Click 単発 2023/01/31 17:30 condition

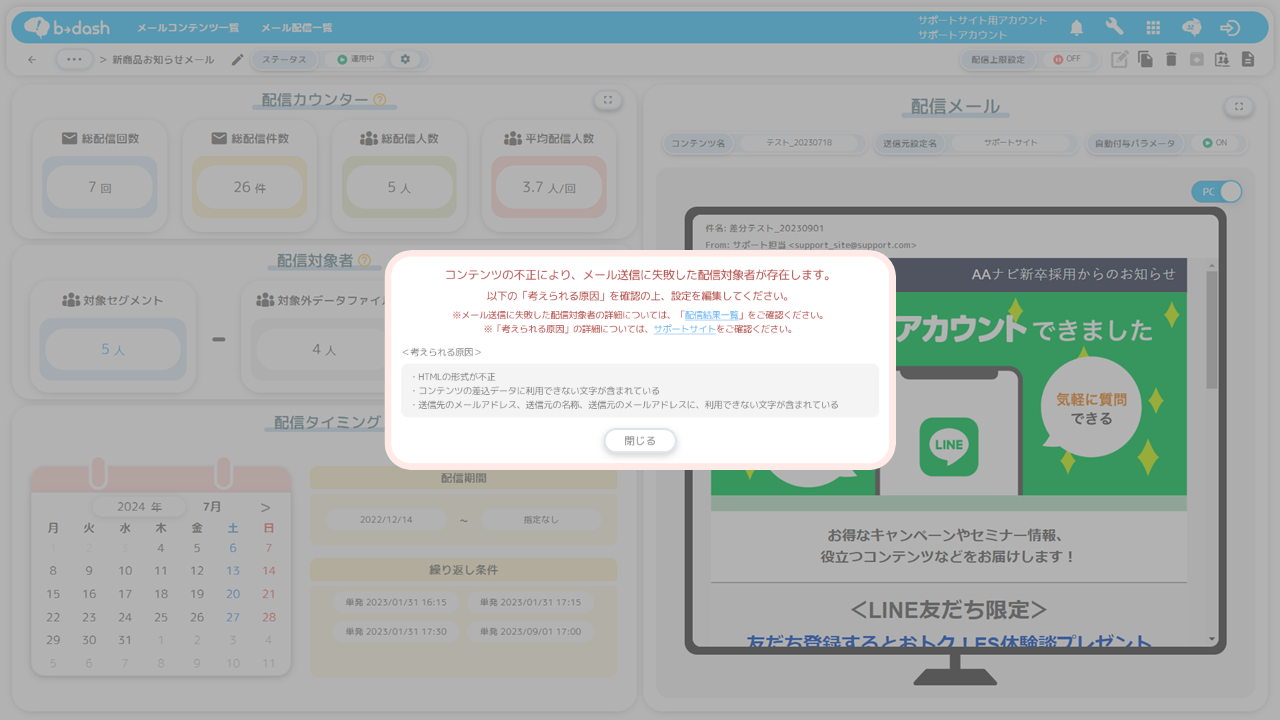[x=396, y=632]
